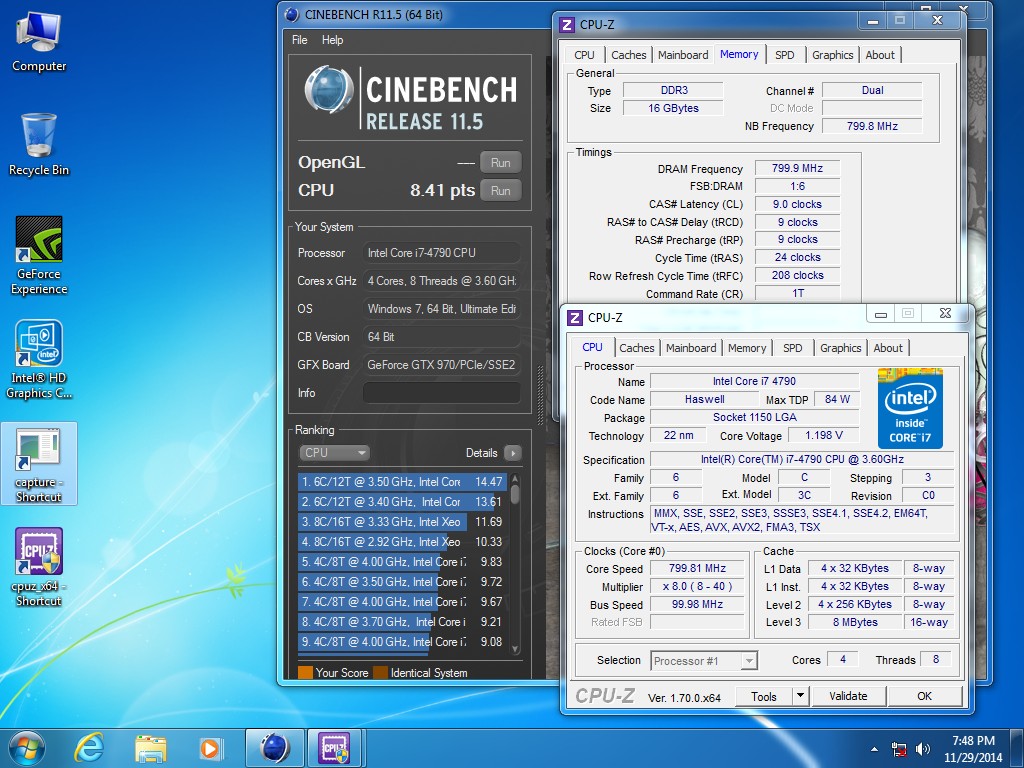Select ranking entry 6C/12T @ 3.50 GHz 14.47
Screen dimensions: 1024x768
point(402,482)
